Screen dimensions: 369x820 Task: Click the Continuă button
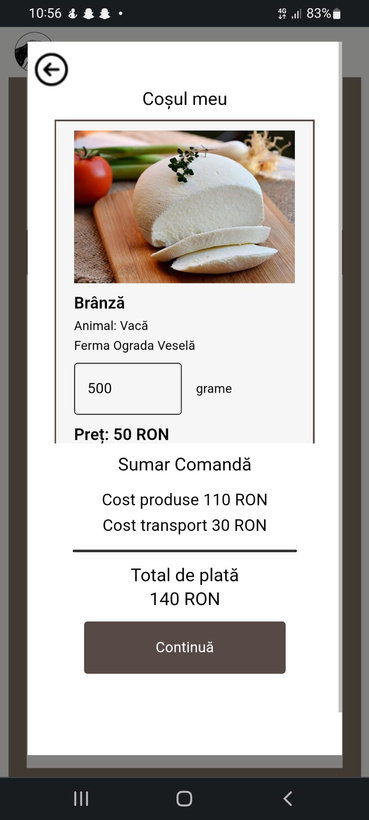(184, 647)
